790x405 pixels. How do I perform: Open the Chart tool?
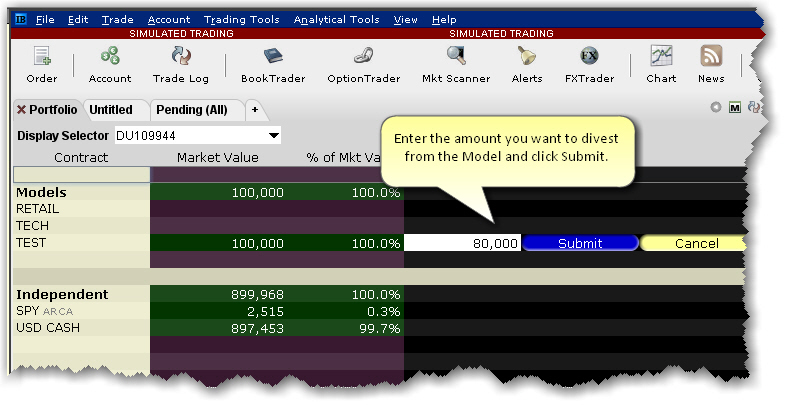[x=661, y=64]
